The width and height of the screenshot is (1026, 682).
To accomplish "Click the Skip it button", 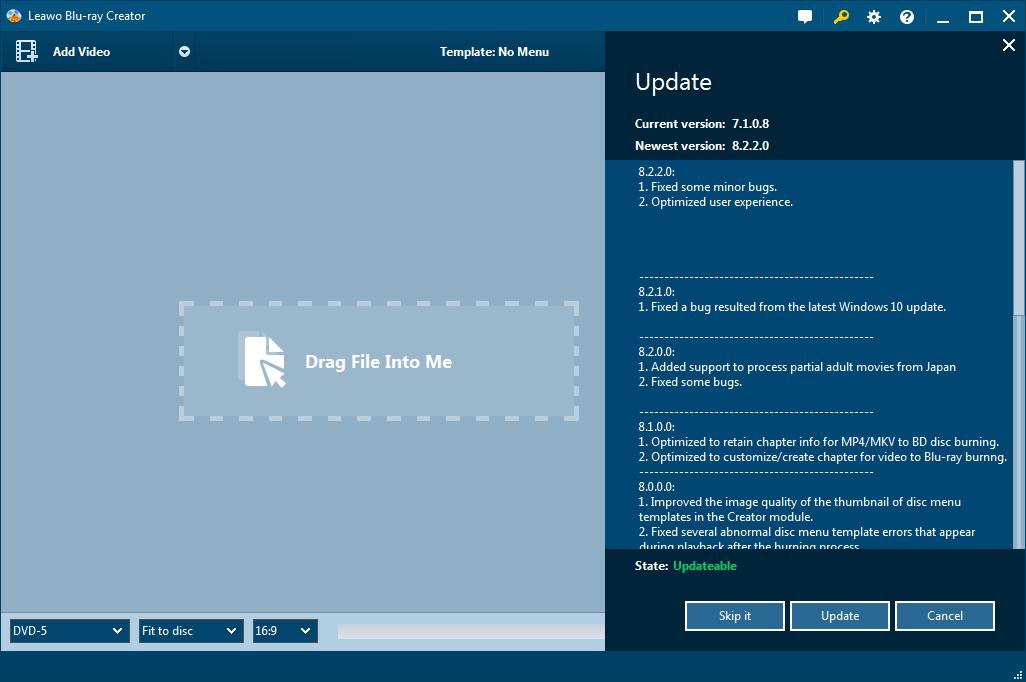I will point(735,616).
